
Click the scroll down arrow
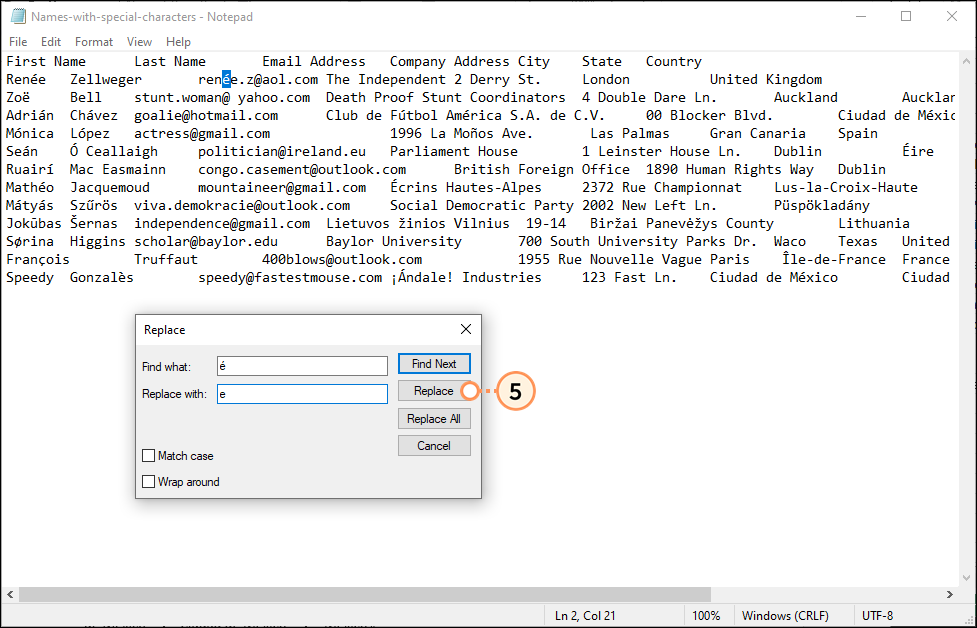pos(966,579)
